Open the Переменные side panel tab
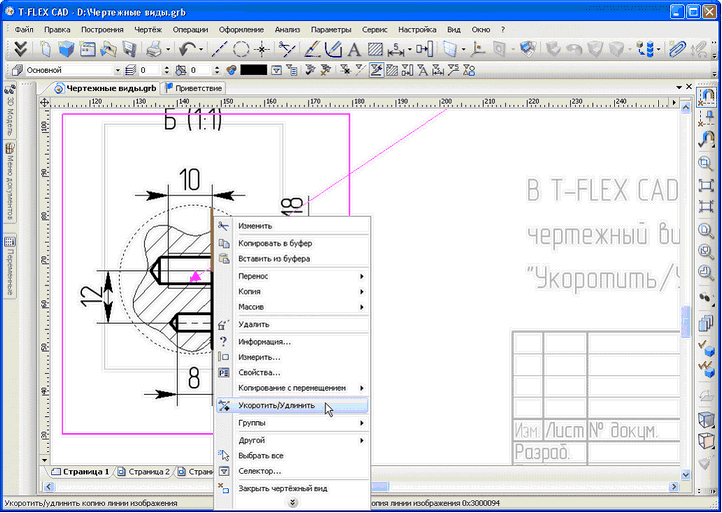The height and width of the screenshot is (513, 722). pyautogui.click(x=9, y=266)
